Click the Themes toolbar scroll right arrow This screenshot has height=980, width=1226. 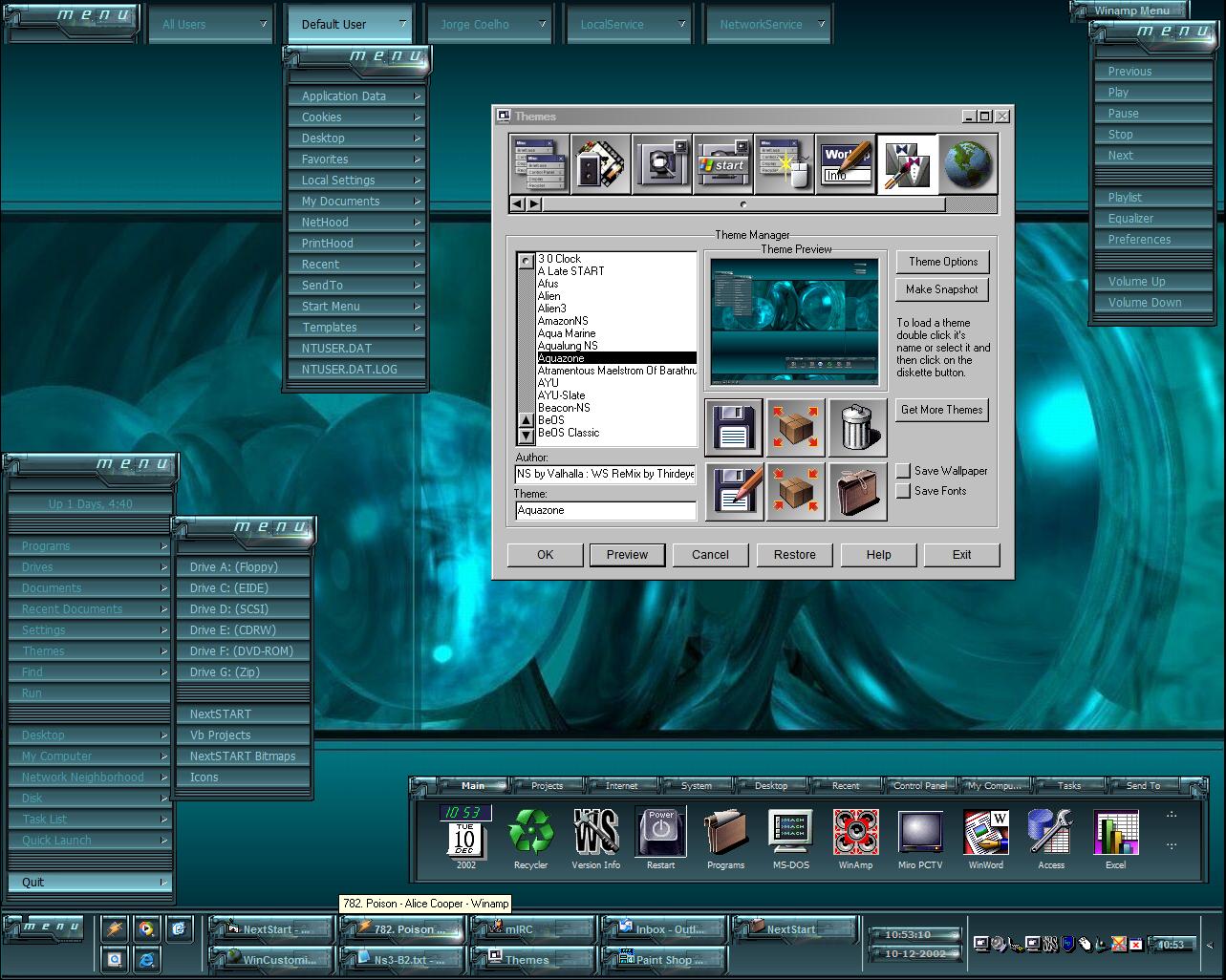tap(534, 204)
